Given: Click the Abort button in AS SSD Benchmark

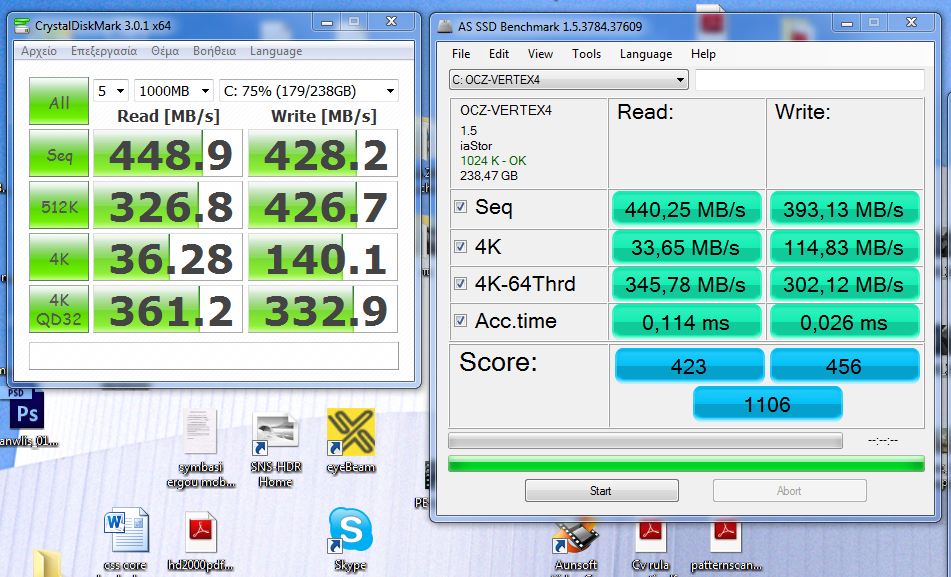Looking at the screenshot, I should coord(789,490).
